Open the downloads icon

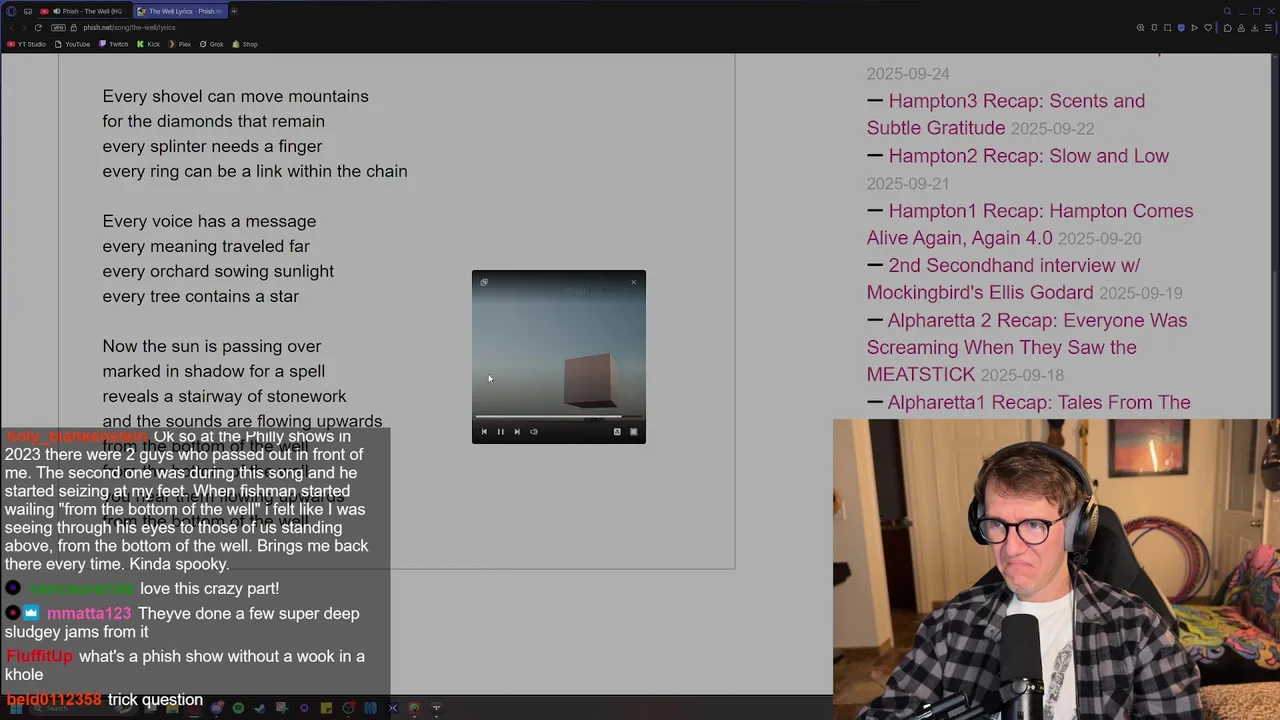pos(1254,28)
